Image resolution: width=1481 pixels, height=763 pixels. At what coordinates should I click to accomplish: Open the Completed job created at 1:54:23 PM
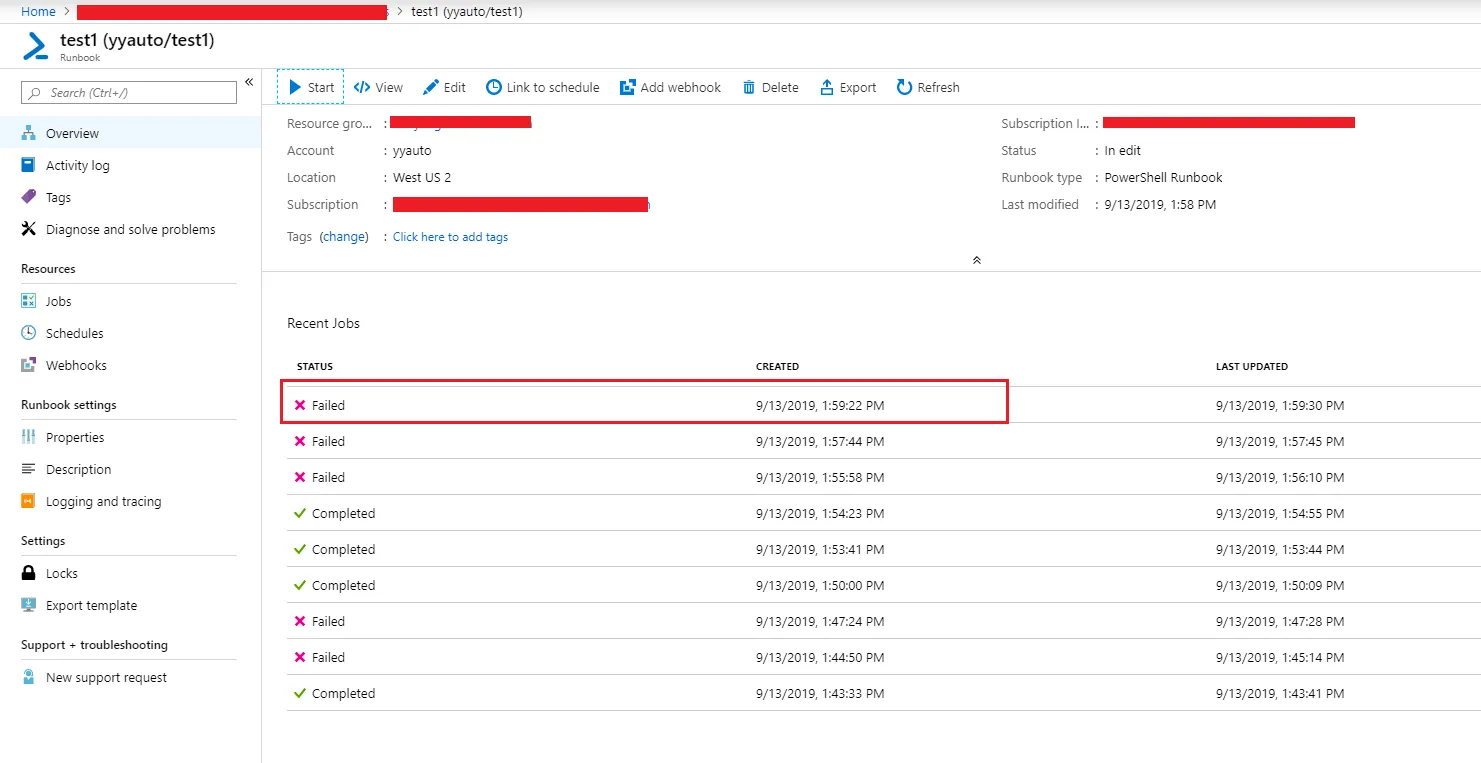(x=883, y=513)
